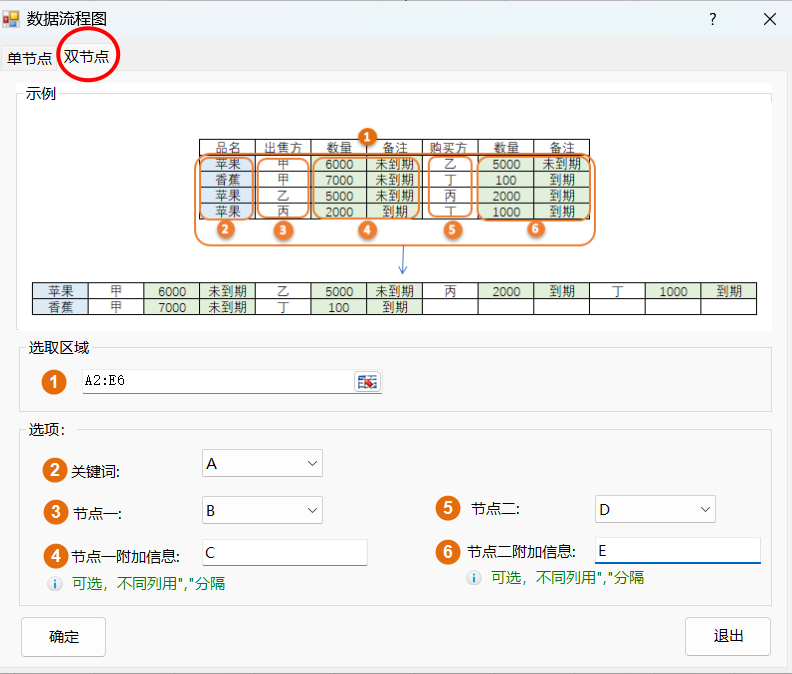Switch to the 单节点 tab

[x=29, y=58]
